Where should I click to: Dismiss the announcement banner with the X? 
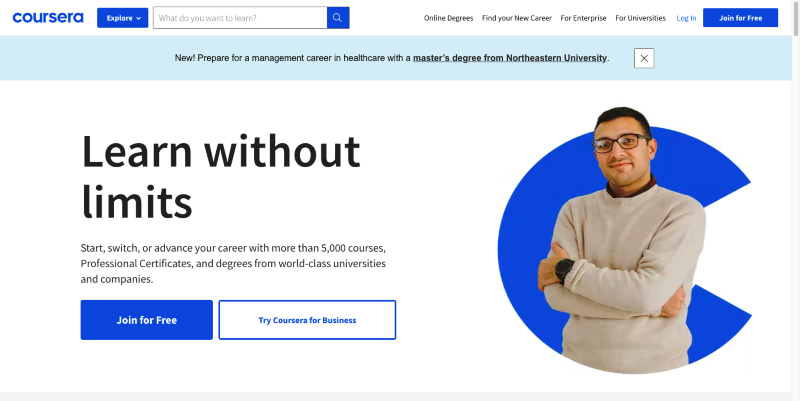tap(644, 58)
